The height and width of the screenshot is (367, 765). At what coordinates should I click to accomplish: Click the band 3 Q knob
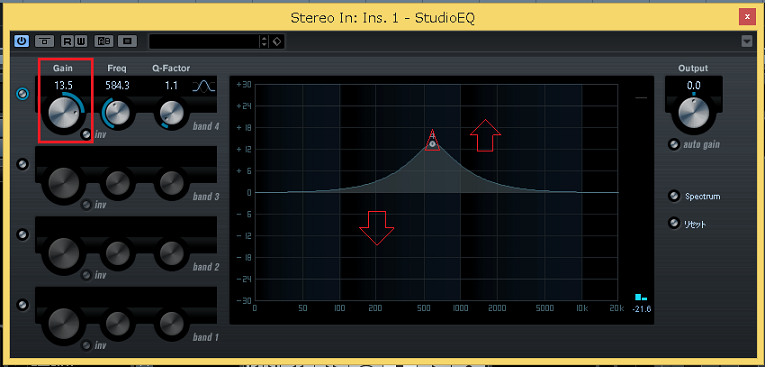tap(171, 183)
